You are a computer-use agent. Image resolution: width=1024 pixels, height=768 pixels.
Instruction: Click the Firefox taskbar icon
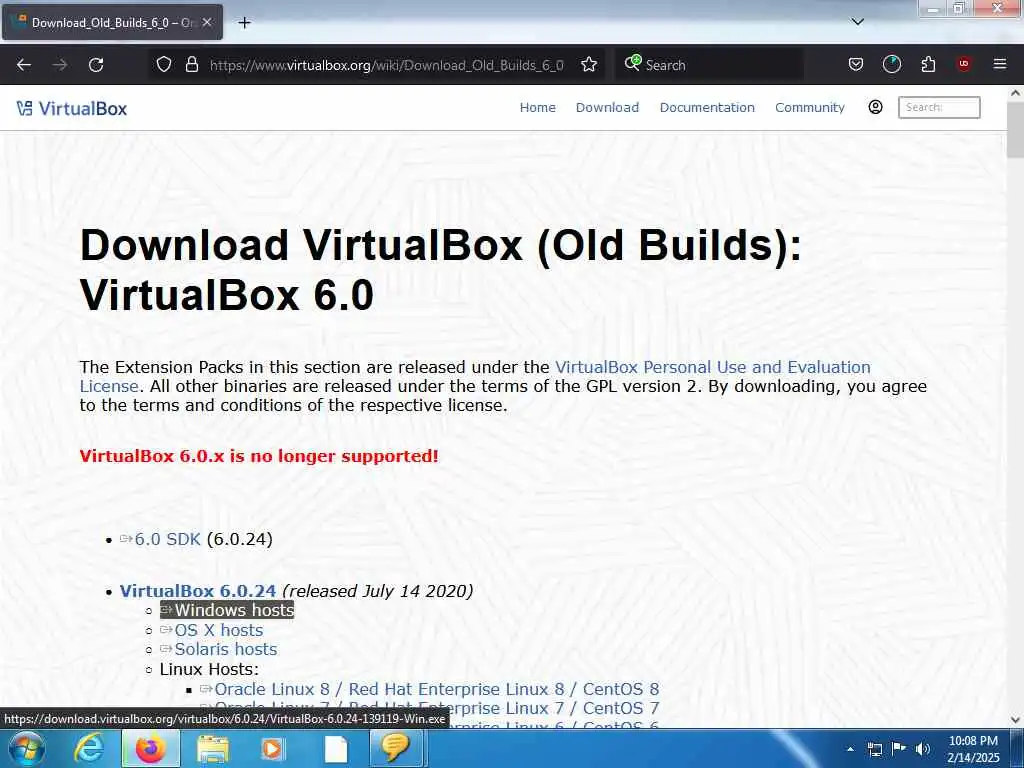tap(151, 749)
